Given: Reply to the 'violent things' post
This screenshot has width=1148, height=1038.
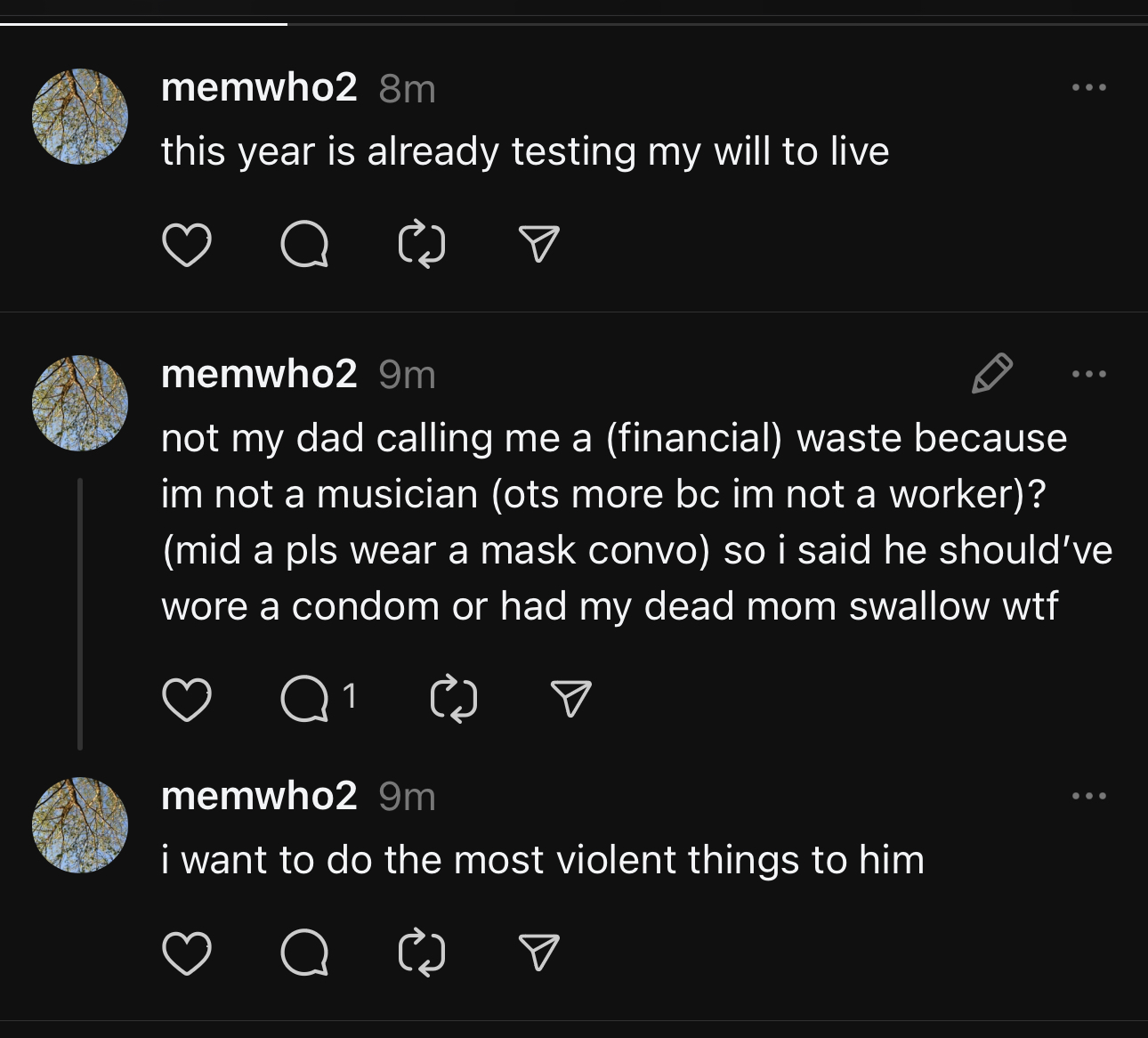Looking at the screenshot, I should (x=304, y=953).
